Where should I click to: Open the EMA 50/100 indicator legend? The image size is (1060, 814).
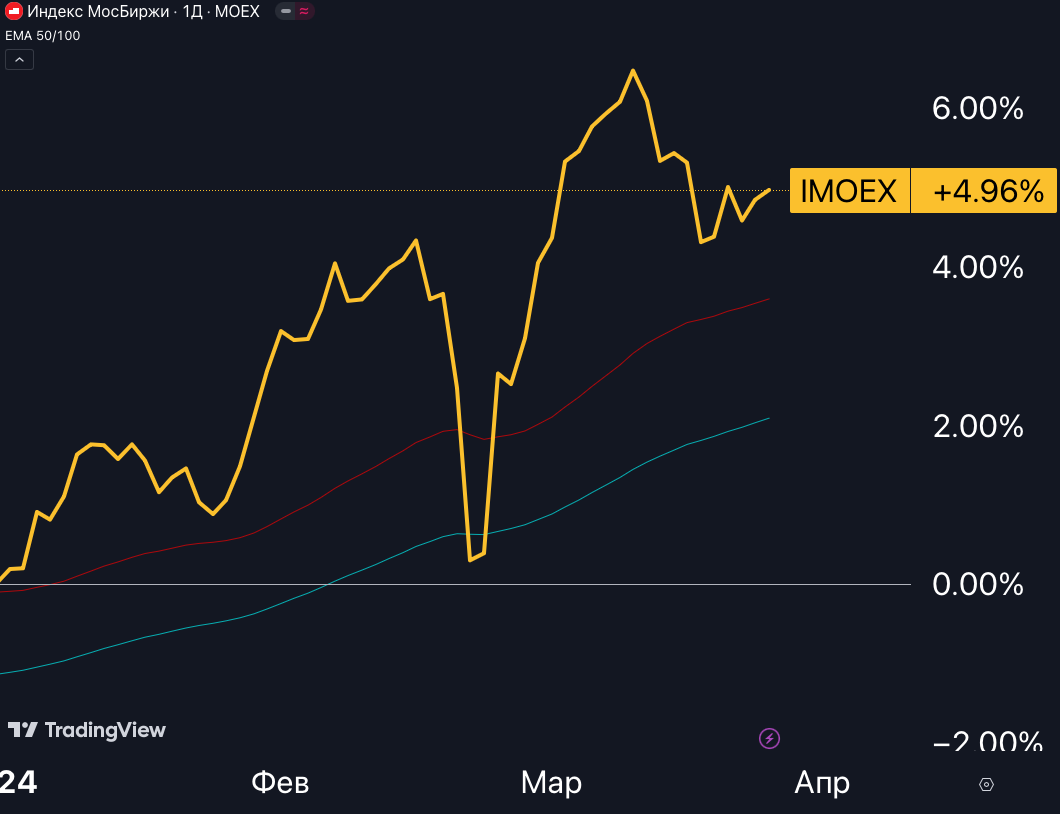click(x=43, y=36)
